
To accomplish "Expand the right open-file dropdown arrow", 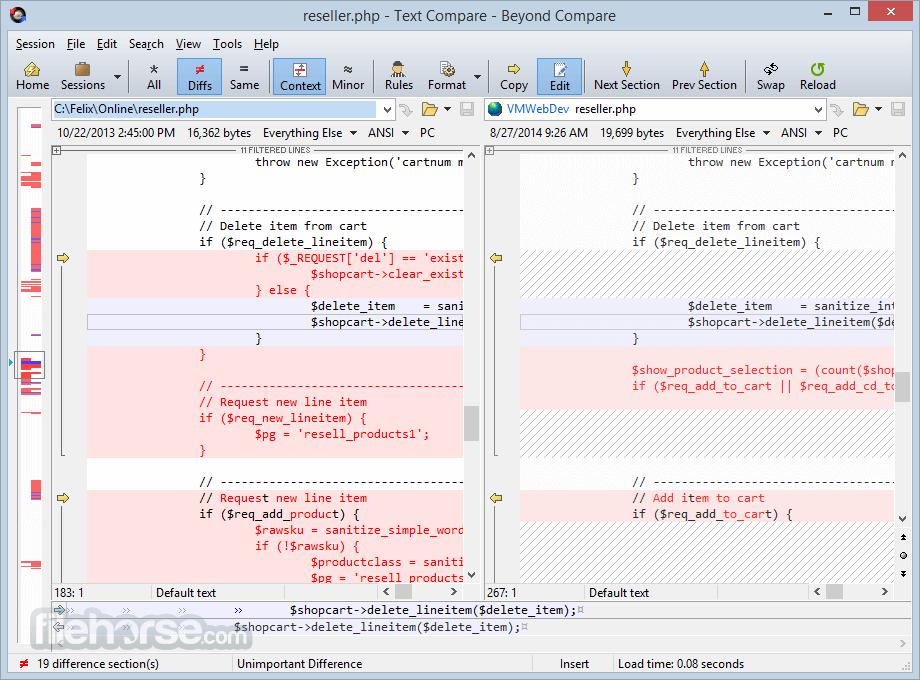I will (x=878, y=109).
